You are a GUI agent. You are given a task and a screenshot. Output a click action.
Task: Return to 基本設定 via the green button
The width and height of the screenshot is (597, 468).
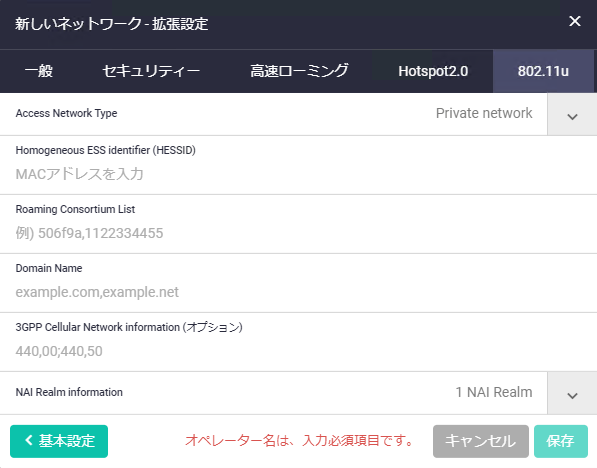click(59, 441)
